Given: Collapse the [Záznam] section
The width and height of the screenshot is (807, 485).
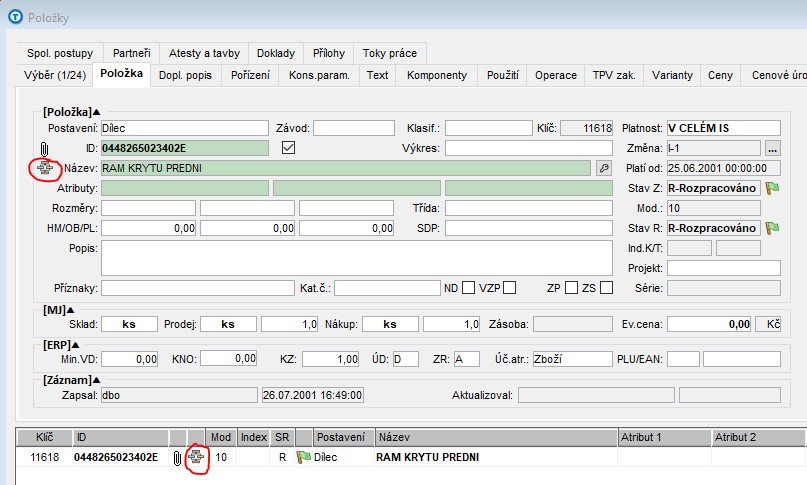Looking at the screenshot, I should tap(97, 380).
